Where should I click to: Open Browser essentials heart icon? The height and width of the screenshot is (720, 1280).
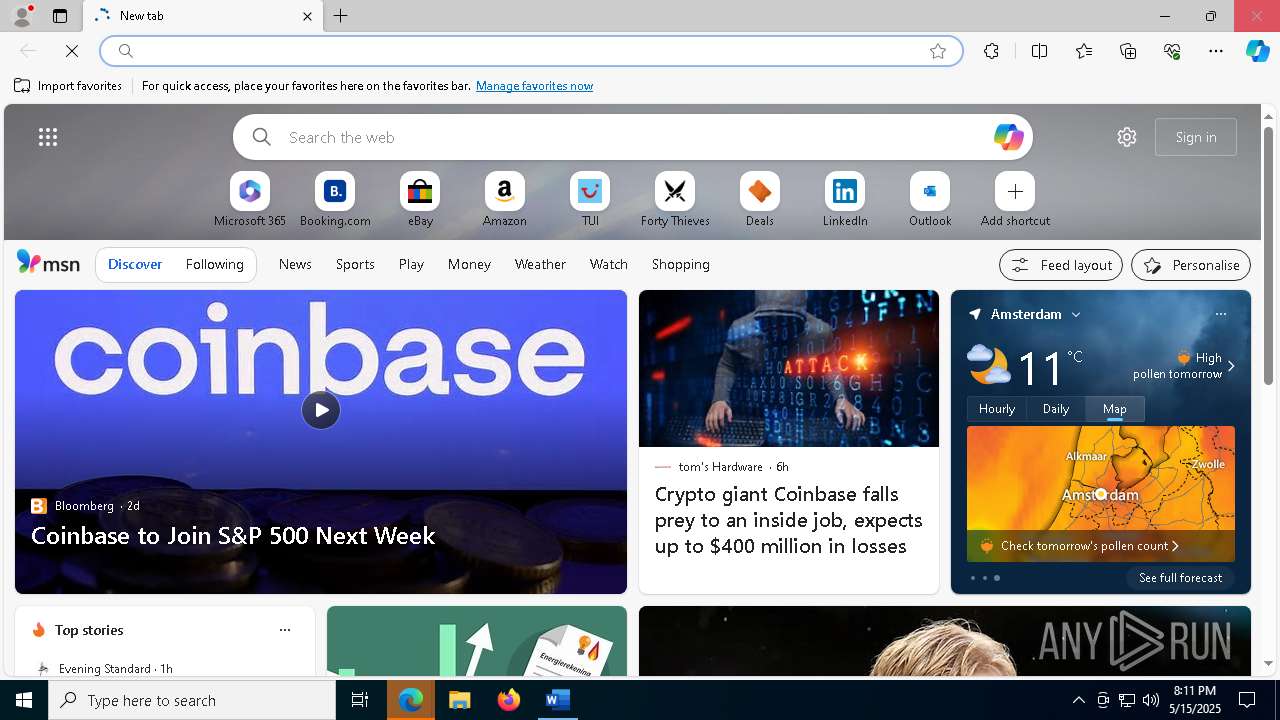pos(1172,51)
